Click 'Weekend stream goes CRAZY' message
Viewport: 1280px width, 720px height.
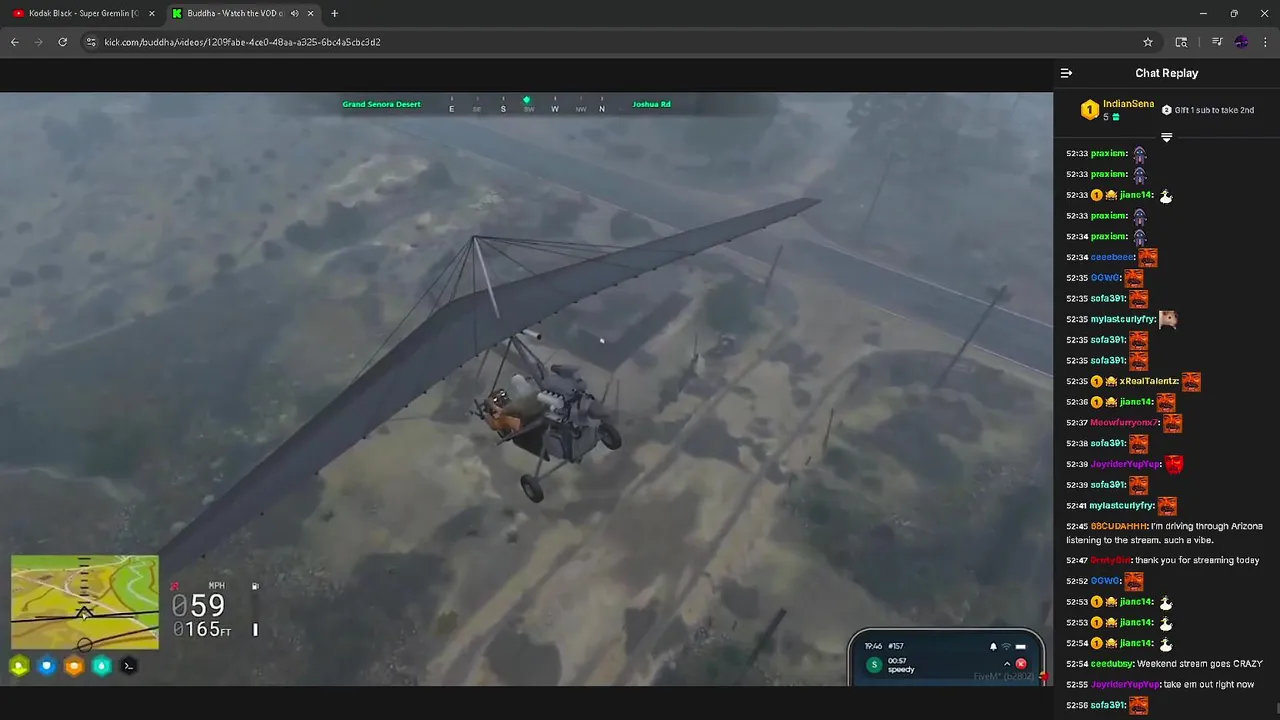click(1200, 664)
